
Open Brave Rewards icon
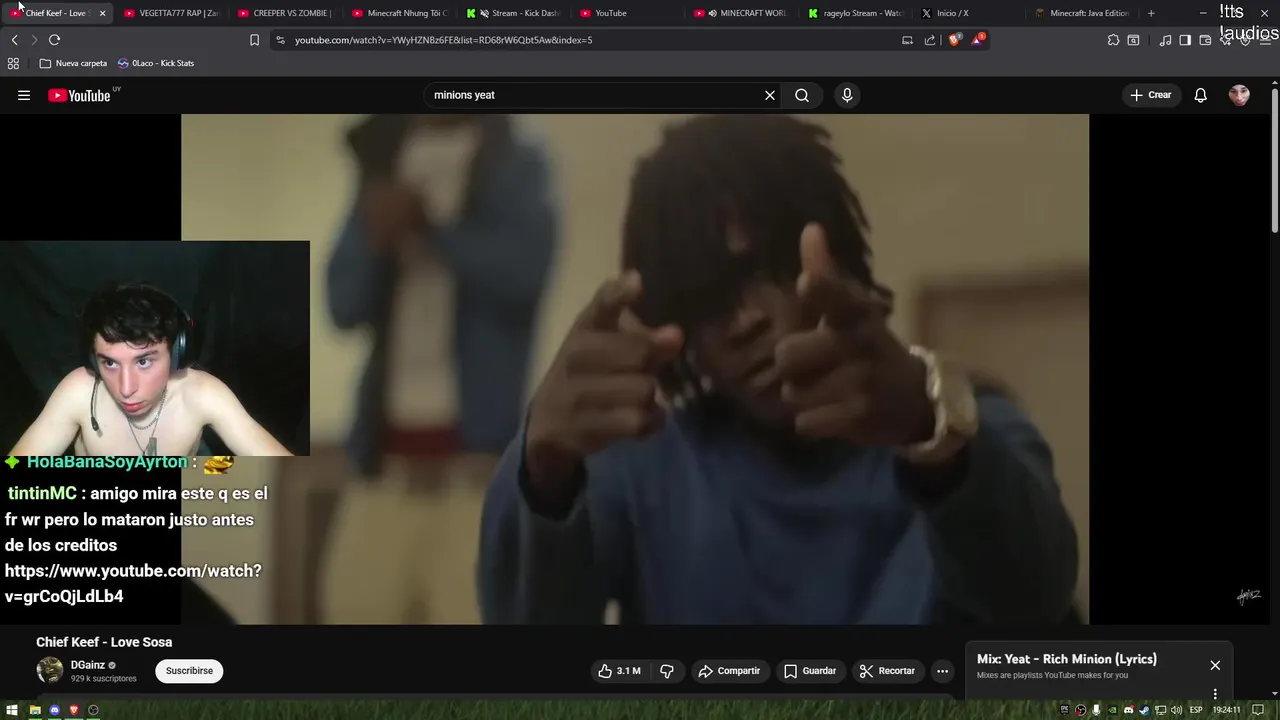978,40
